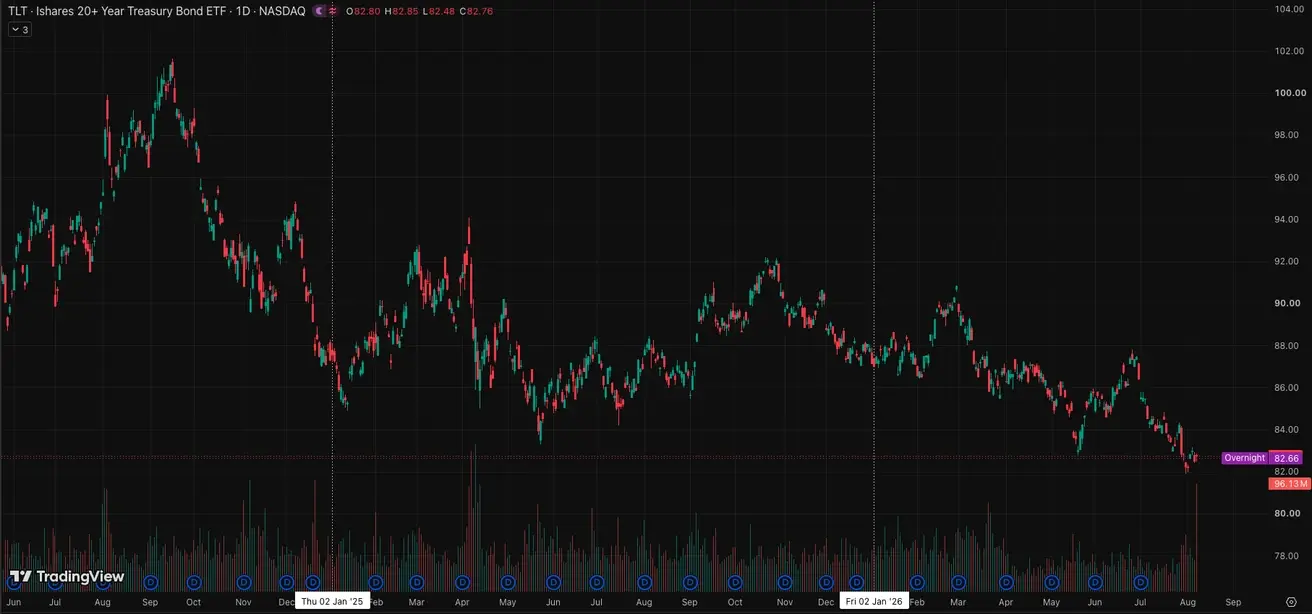Click the September 2025 dividend marker
The width and height of the screenshot is (1312, 614).
pos(690,581)
